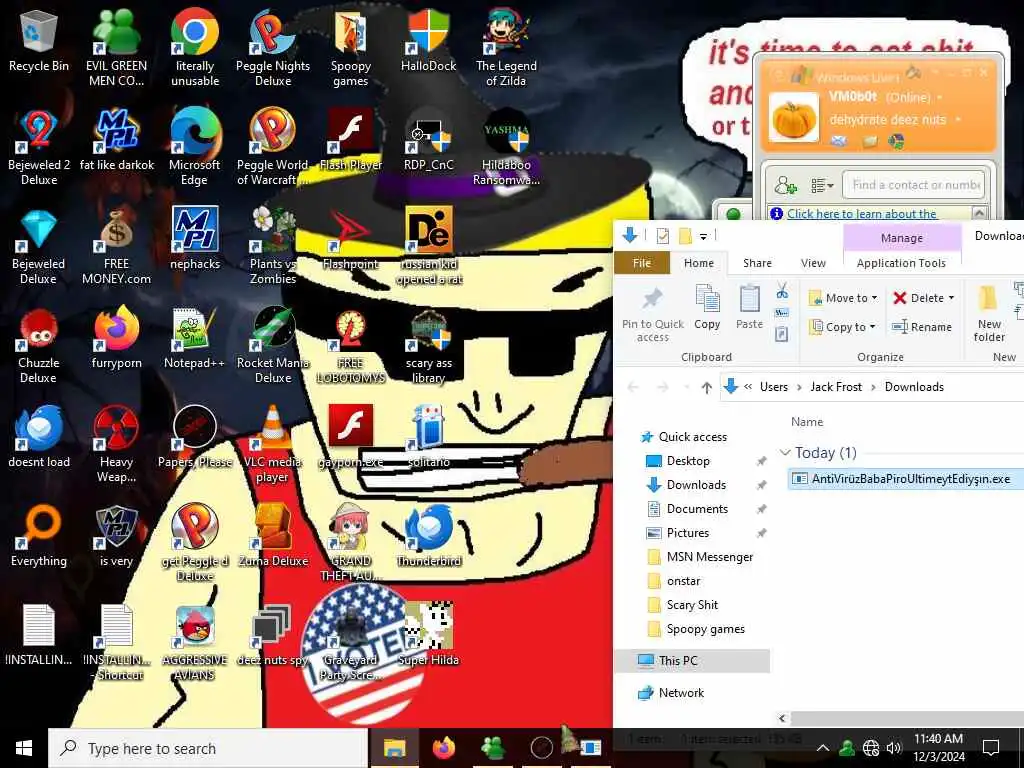Show hidden system tray icons
The height and width of the screenshot is (768, 1024).
pyautogui.click(x=823, y=748)
